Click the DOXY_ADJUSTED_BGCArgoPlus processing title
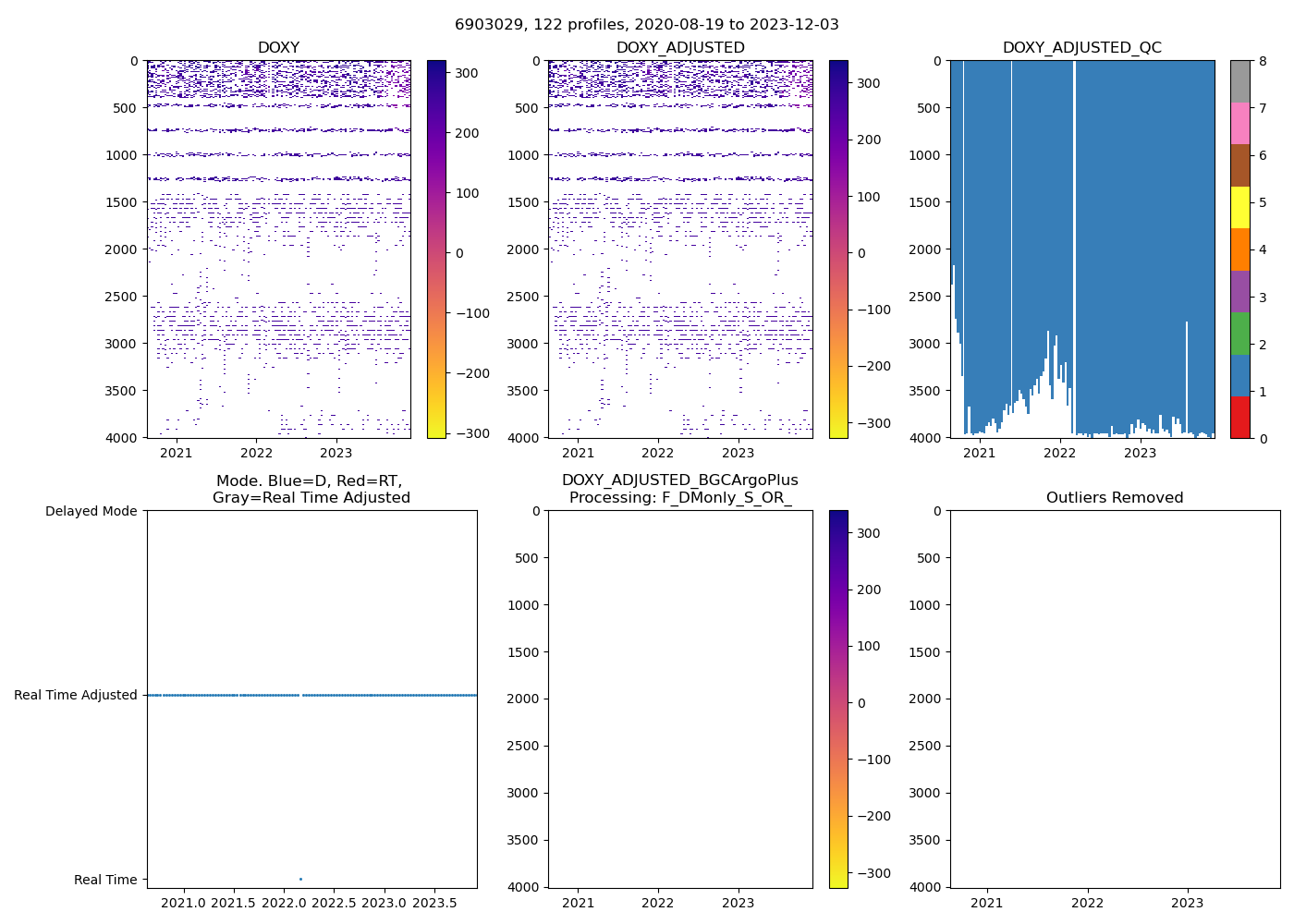1294x924 pixels. tap(680, 489)
